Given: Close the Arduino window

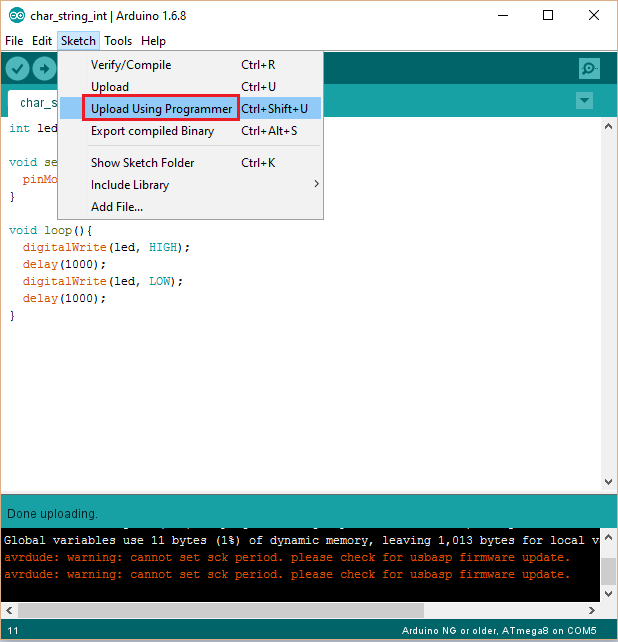Looking at the screenshot, I should (594, 16).
